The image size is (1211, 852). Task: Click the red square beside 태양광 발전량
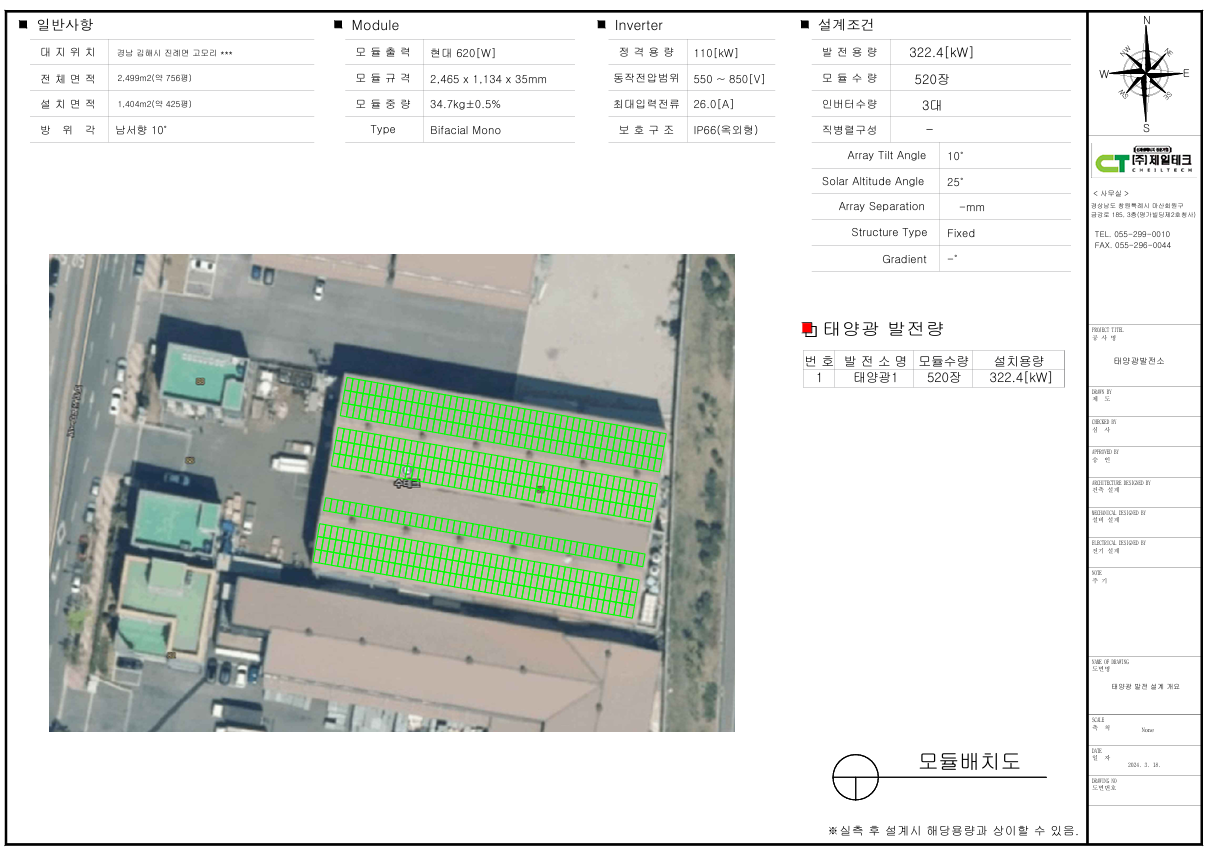pyautogui.click(x=808, y=329)
